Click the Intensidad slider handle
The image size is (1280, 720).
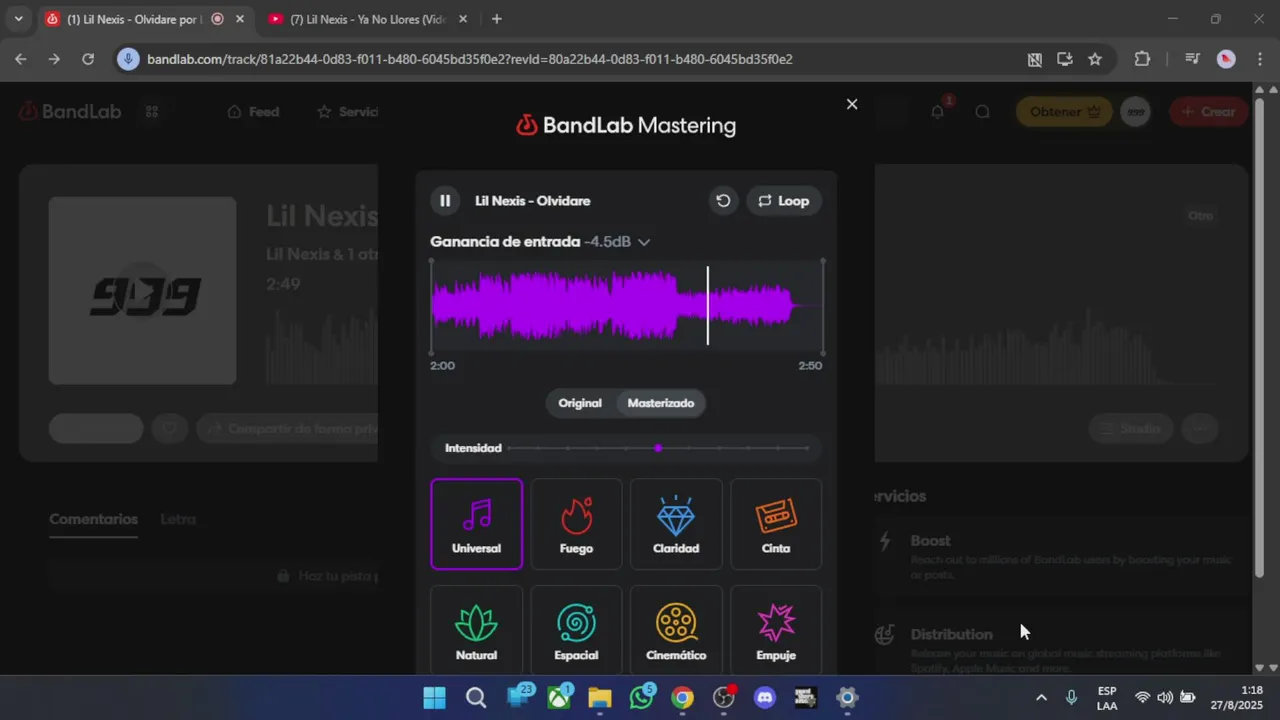tap(658, 448)
